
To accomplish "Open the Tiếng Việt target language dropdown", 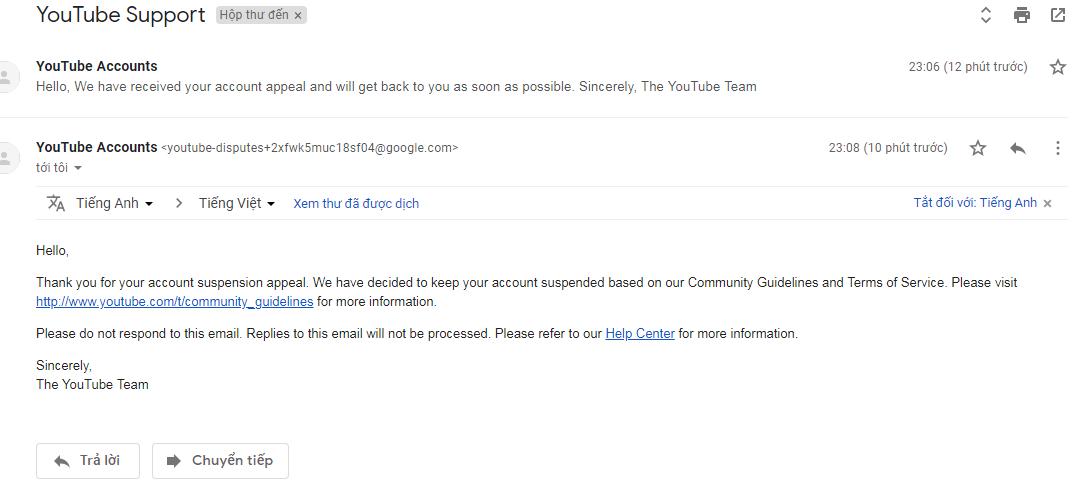I will tap(237, 203).
